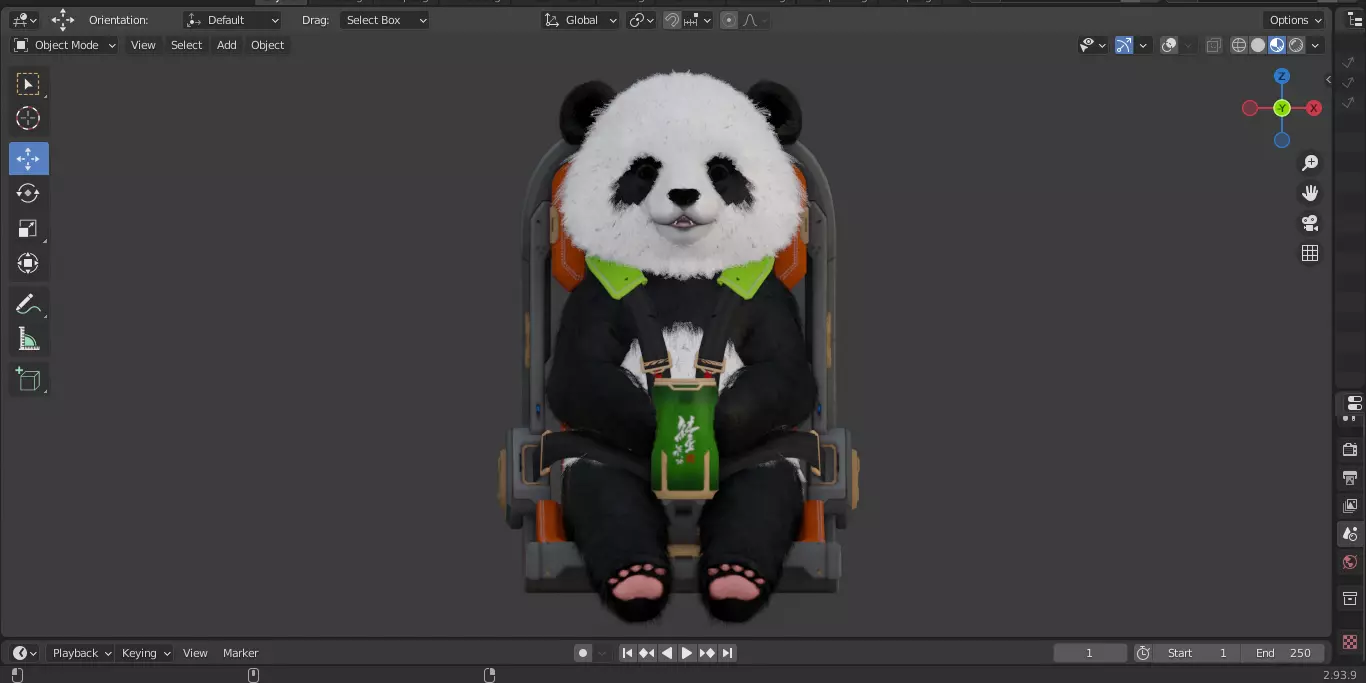Click the green Y axis gizmo
1366x683 pixels.
pos(1282,108)
